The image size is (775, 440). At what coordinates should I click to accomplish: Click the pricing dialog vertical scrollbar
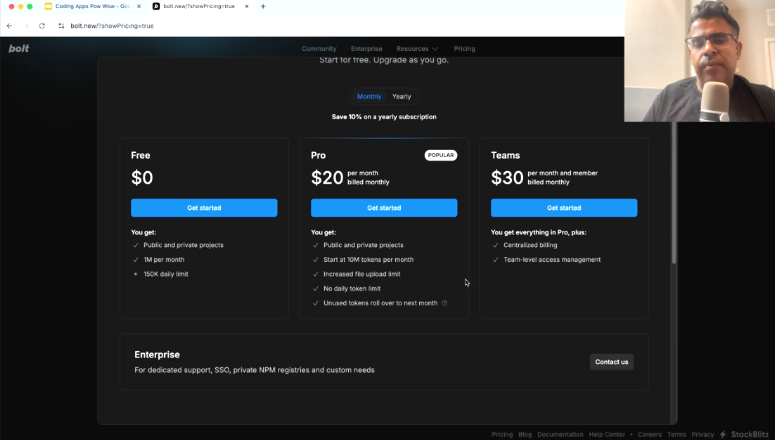[673, 193]
